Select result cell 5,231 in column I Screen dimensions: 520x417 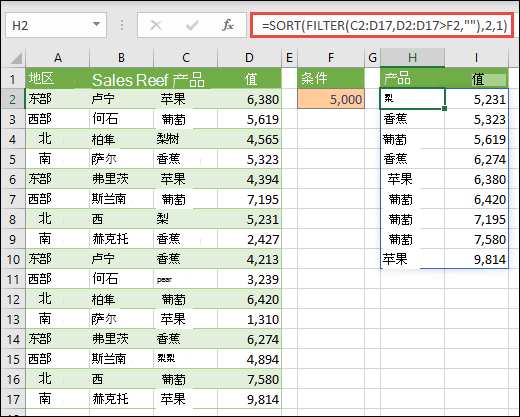click(x=476, y=99)
